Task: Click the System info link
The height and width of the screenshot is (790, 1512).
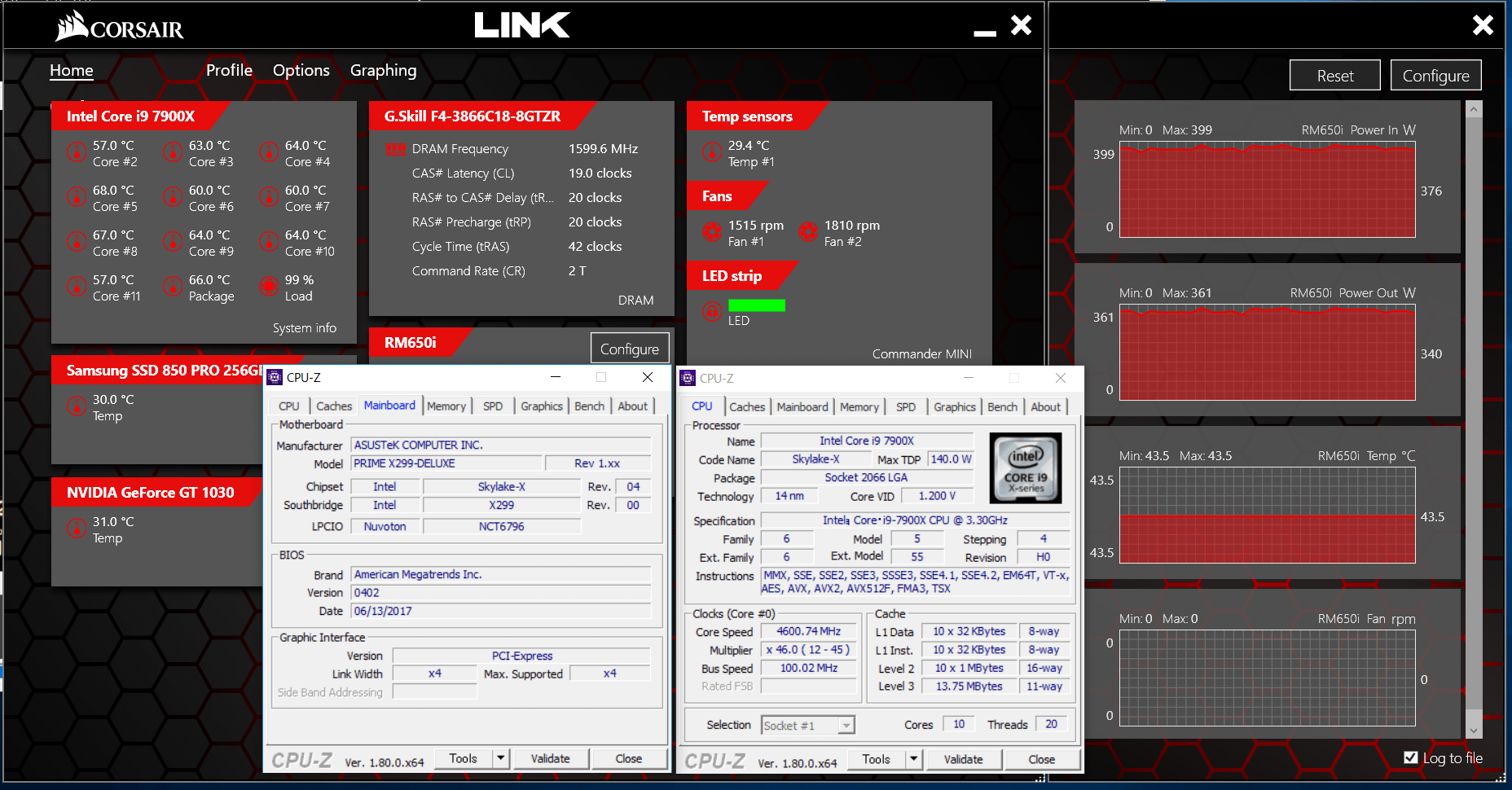Action: 305,327
